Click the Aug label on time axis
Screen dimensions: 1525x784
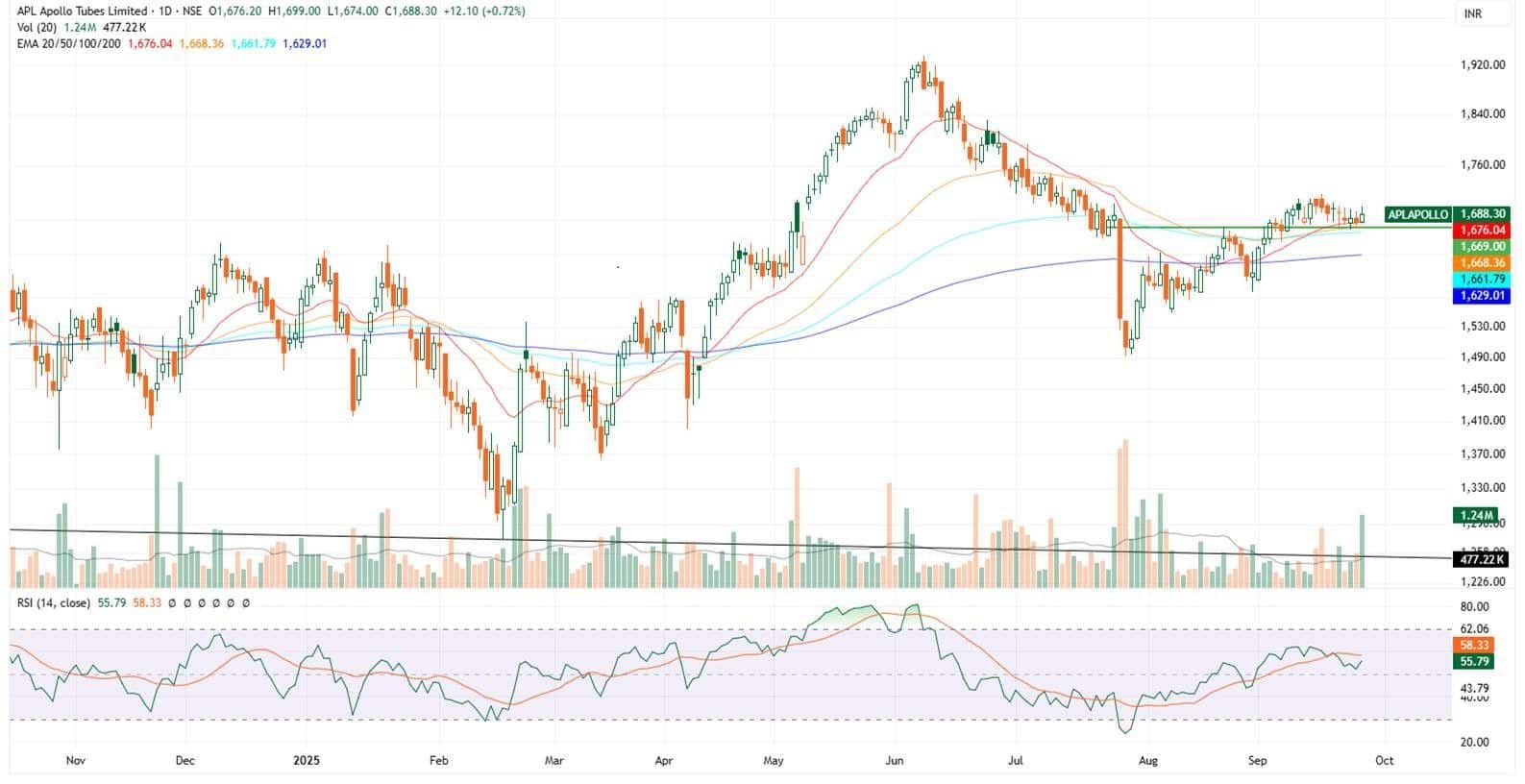1147,761
